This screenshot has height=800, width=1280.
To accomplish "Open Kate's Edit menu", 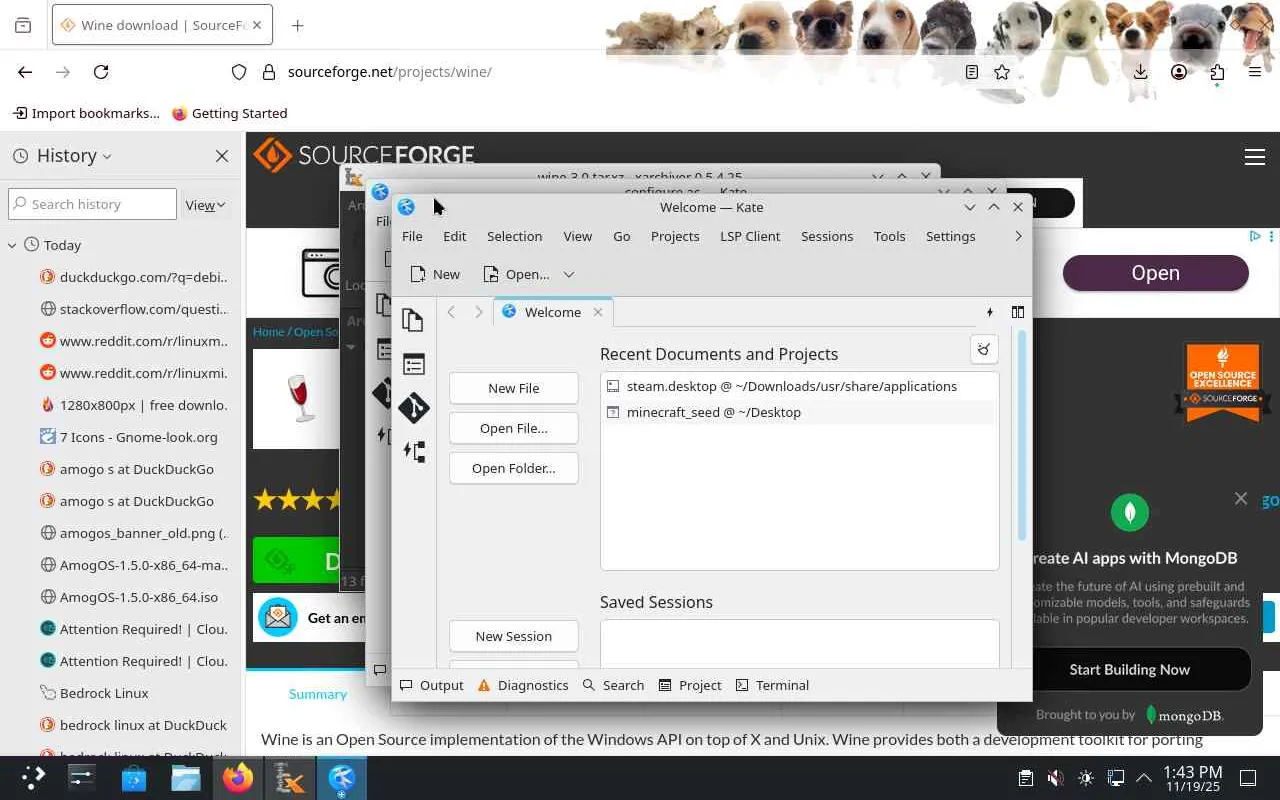I will [455, 236].
